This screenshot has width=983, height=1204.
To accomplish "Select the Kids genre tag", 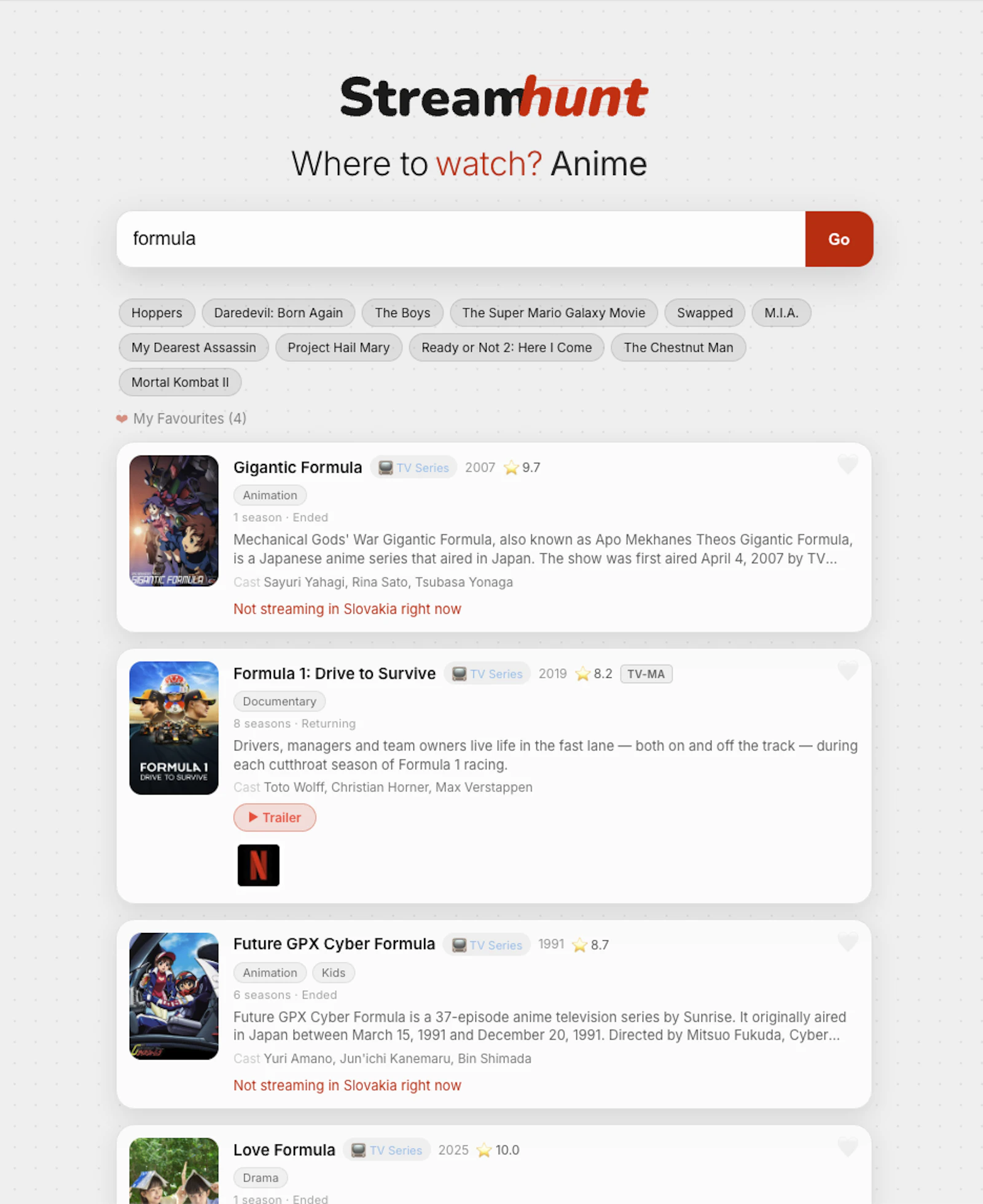I will 334,972.
